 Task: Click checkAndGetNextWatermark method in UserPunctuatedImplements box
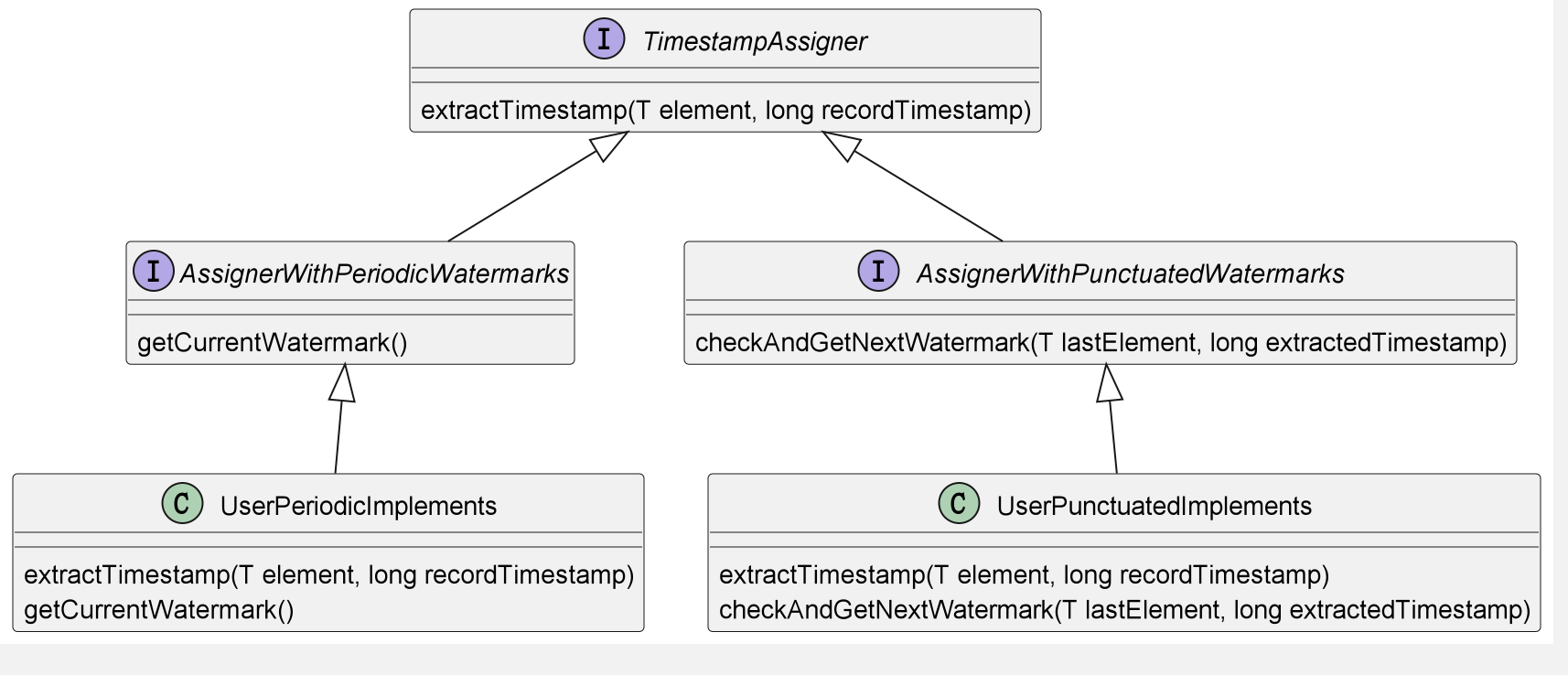point(1123,610)
